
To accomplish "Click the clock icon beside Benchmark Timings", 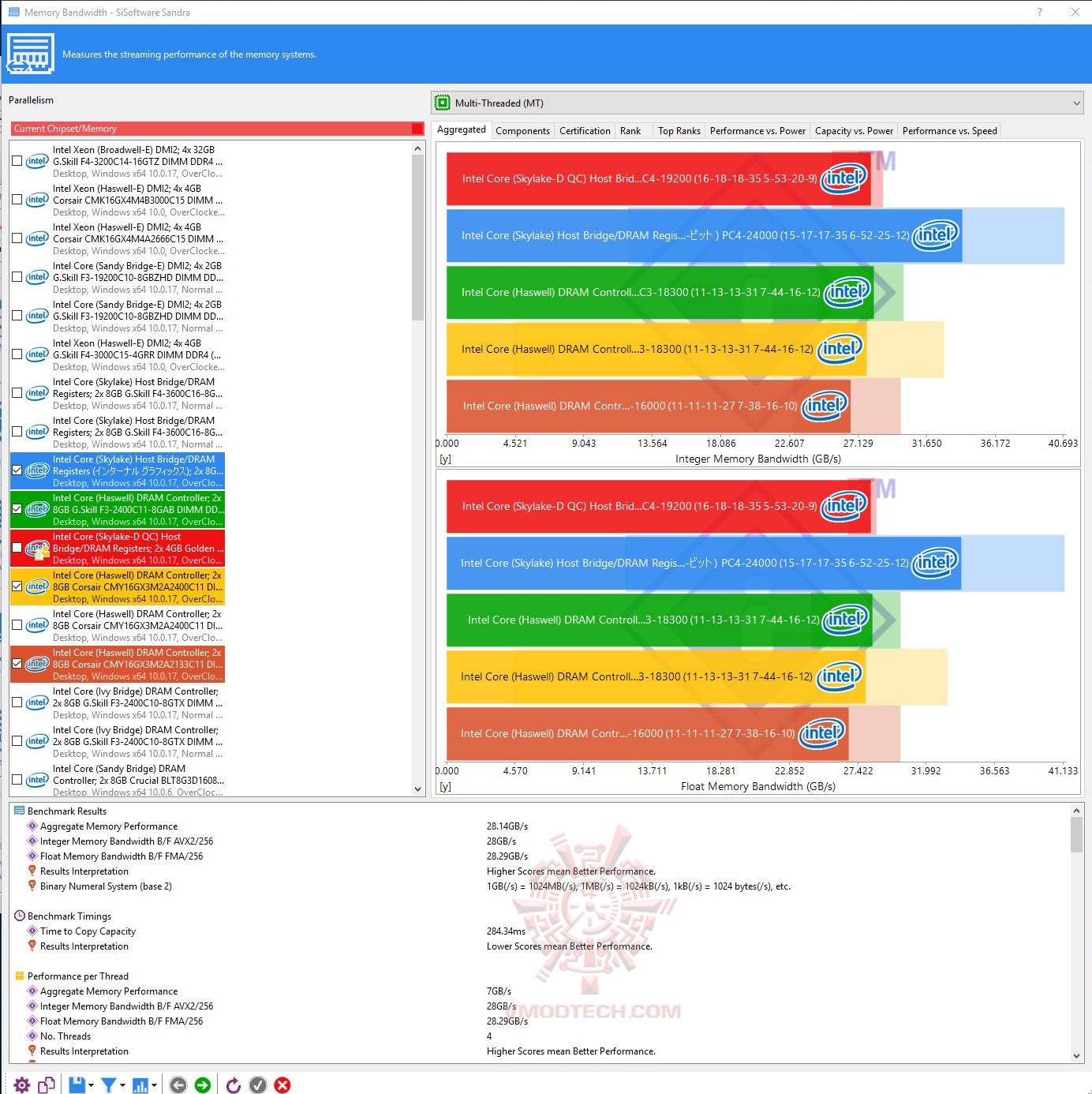I will (20, 916).
